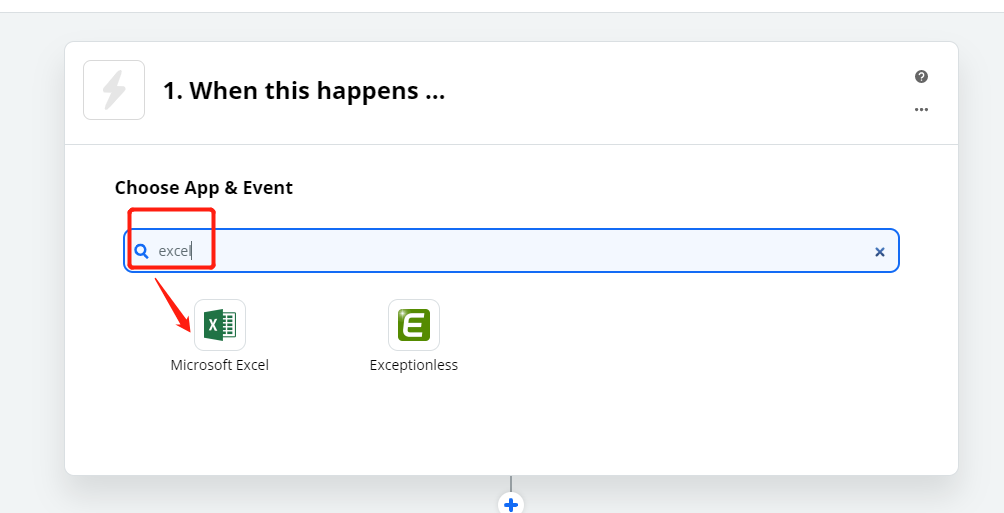Click the "Microsoft Excel" text label
This screenshot has height=513, width=1004.
point(220,365)
